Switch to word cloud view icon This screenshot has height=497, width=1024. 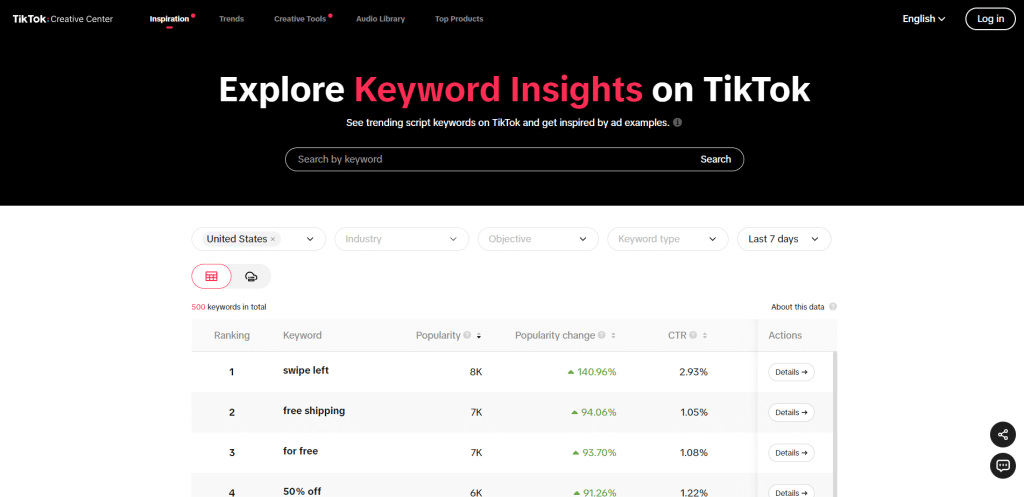point(250,276)
